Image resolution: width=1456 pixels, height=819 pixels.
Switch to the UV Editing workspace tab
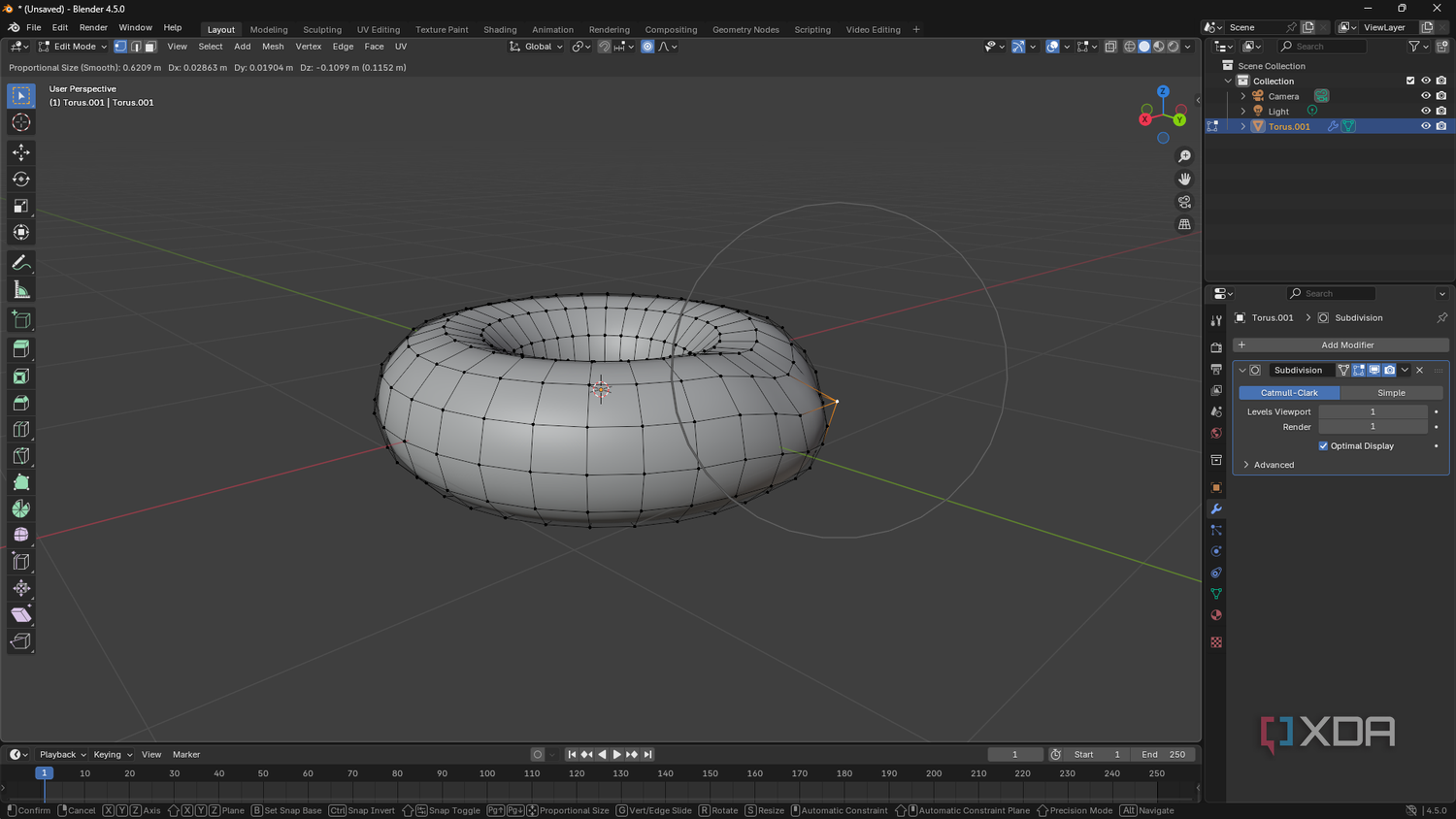click(x=378, y=30)
